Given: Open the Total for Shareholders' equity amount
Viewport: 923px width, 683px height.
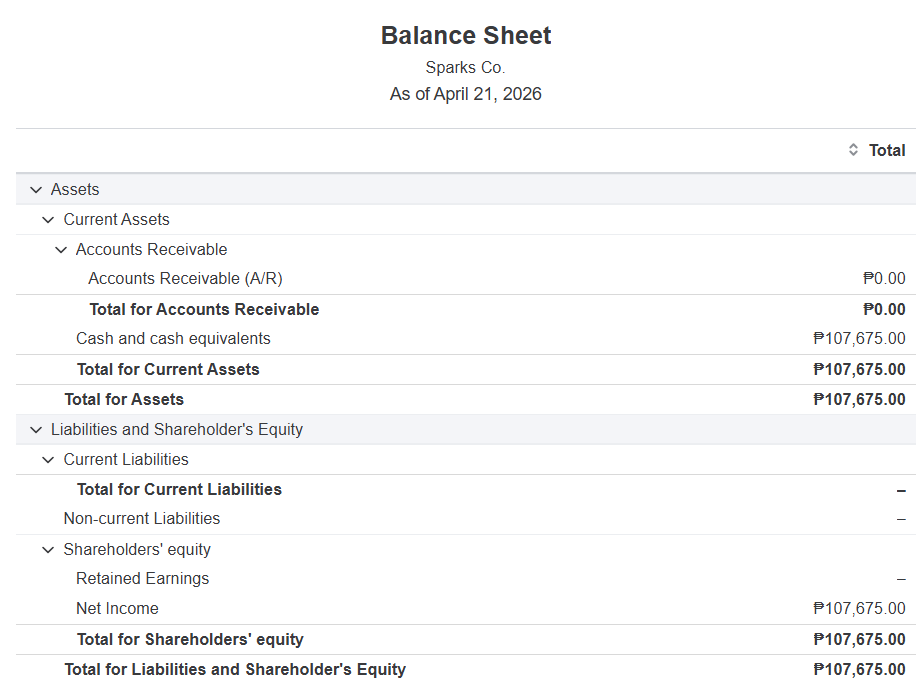Looking at the screenshot, I should pyautogui.click(x=859, y=640).
